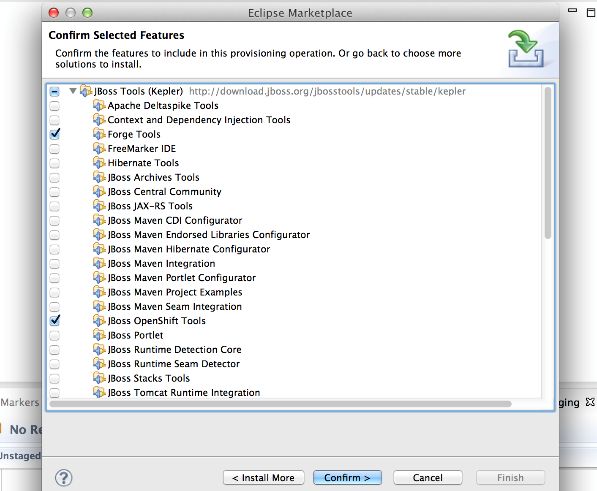
Task: Check the JBoss Maven Integration checkbox
Action: tap(54, 264)
